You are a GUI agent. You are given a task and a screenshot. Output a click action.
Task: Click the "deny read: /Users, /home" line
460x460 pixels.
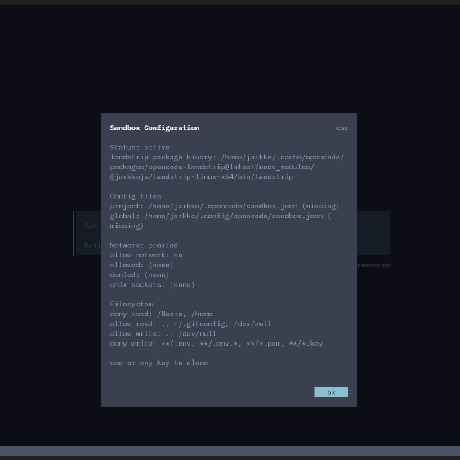click(161, 314)
